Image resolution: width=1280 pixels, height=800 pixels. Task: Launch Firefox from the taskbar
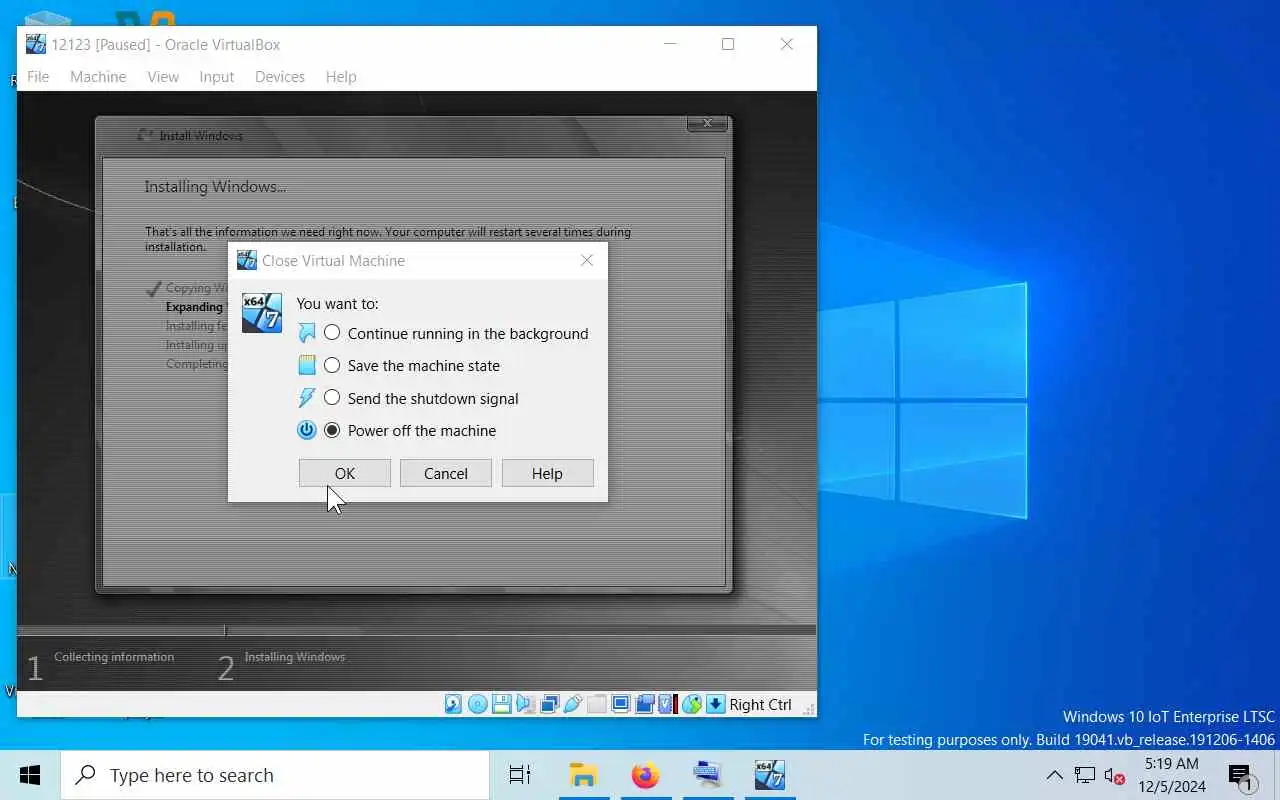tap(646, 775)
